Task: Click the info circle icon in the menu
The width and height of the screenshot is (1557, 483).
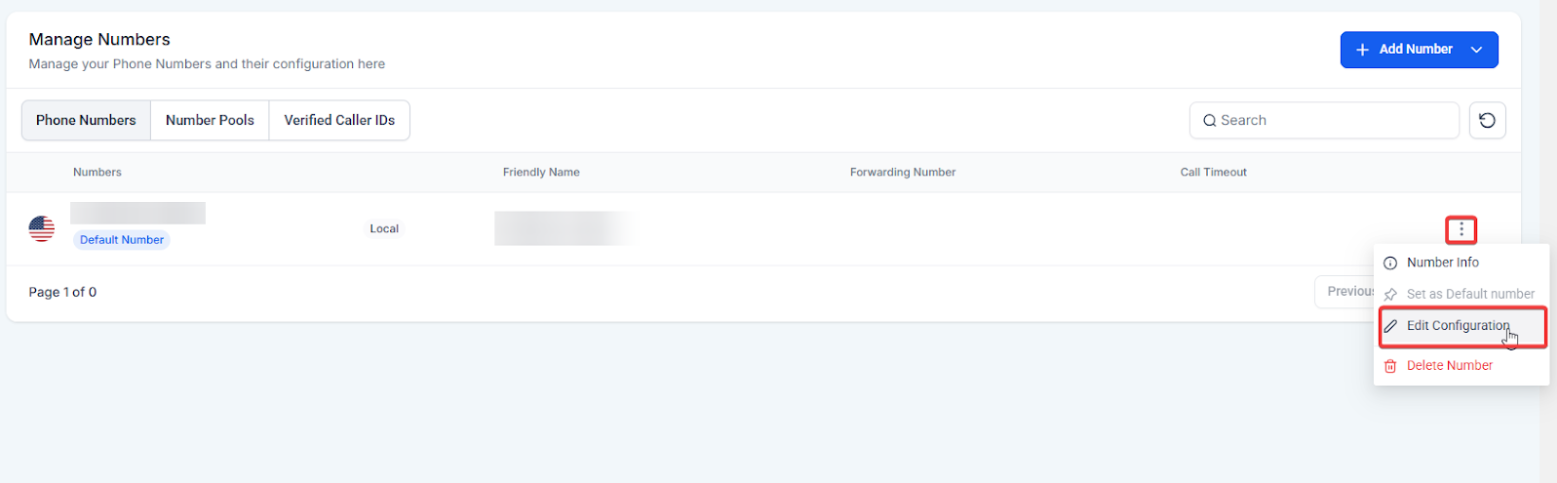Action: (x=1389, y=263)
